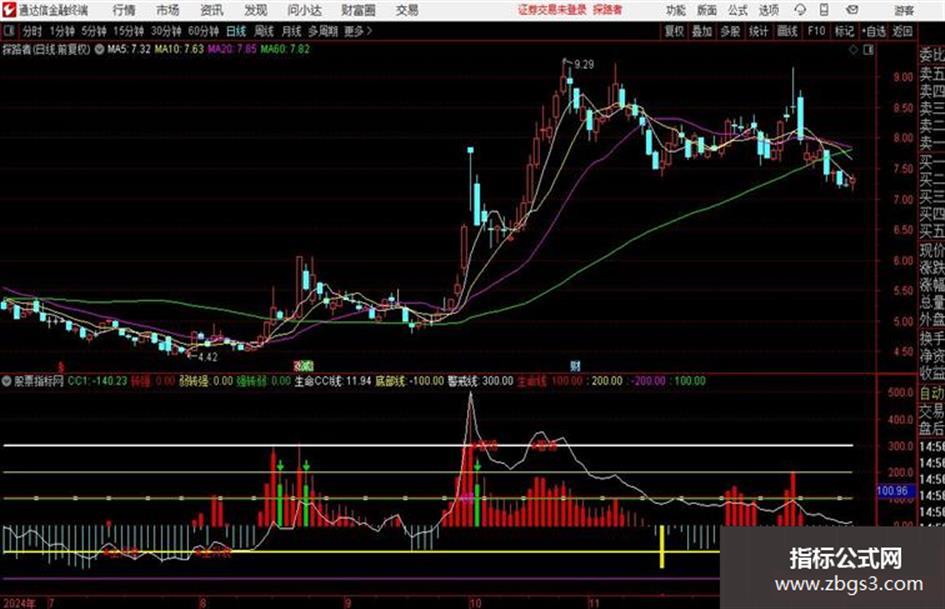
Task: Open the 多周期 multi-period view
Action: click(323, 31)
